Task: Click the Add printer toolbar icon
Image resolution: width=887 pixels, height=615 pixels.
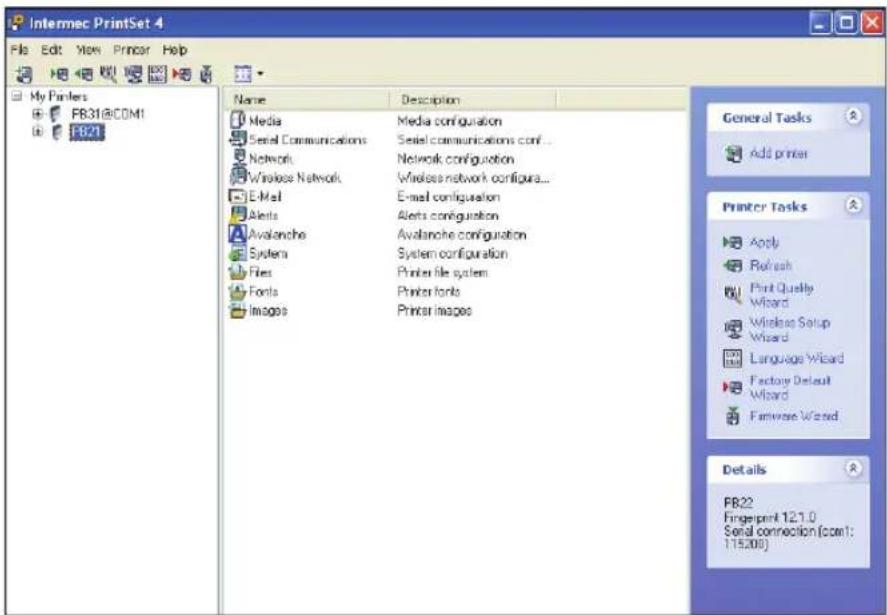Action: coord(23,74)
